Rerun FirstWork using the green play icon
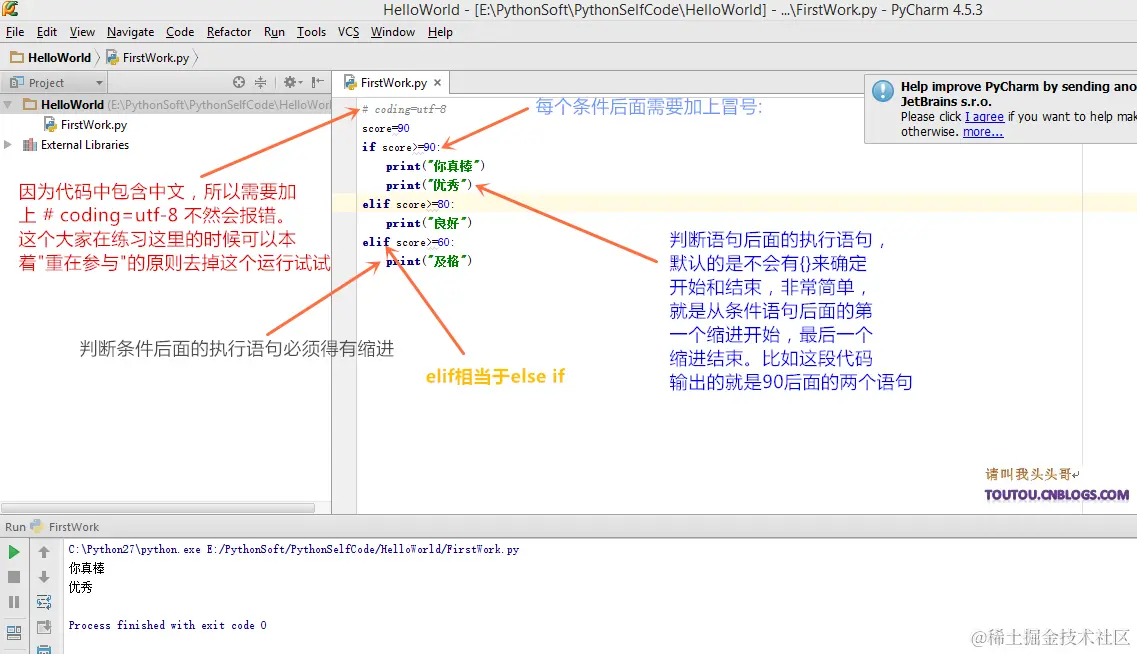1137x654 pixels. [x=14, y=551]
